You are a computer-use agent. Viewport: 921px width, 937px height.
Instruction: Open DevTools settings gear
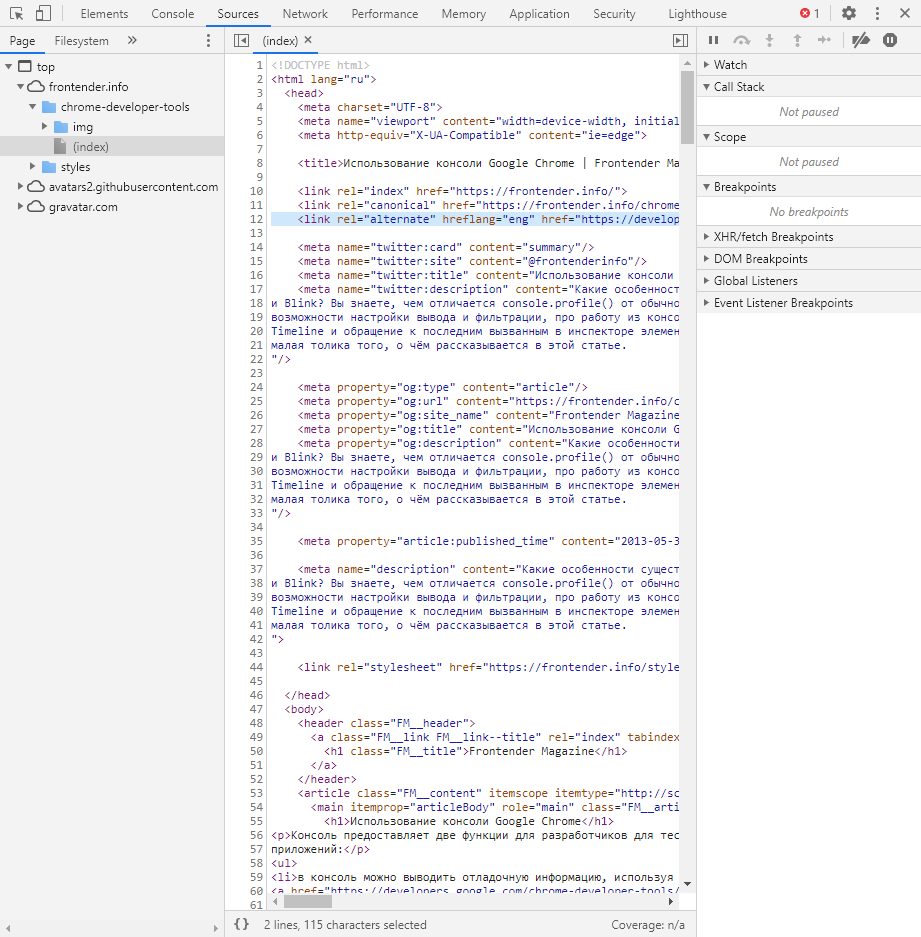[x=848, y=14]
